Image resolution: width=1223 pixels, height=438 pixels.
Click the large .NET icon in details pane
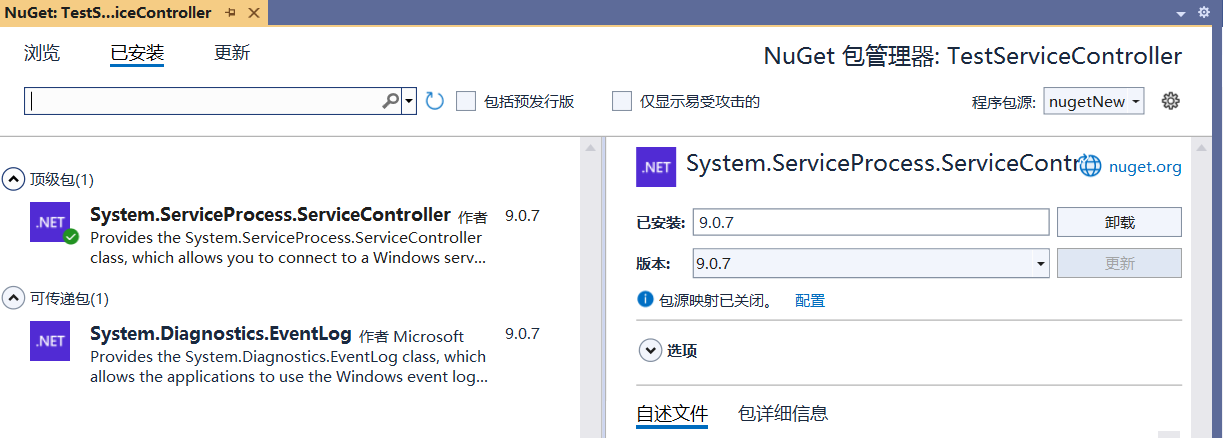(656, 166)
